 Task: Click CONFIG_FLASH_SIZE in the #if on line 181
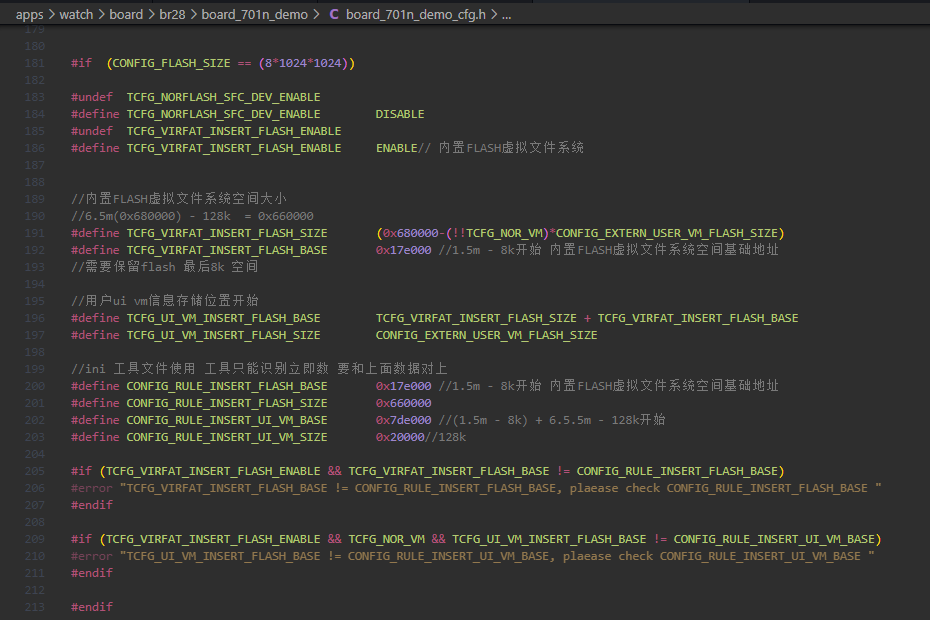click(171, 63)
